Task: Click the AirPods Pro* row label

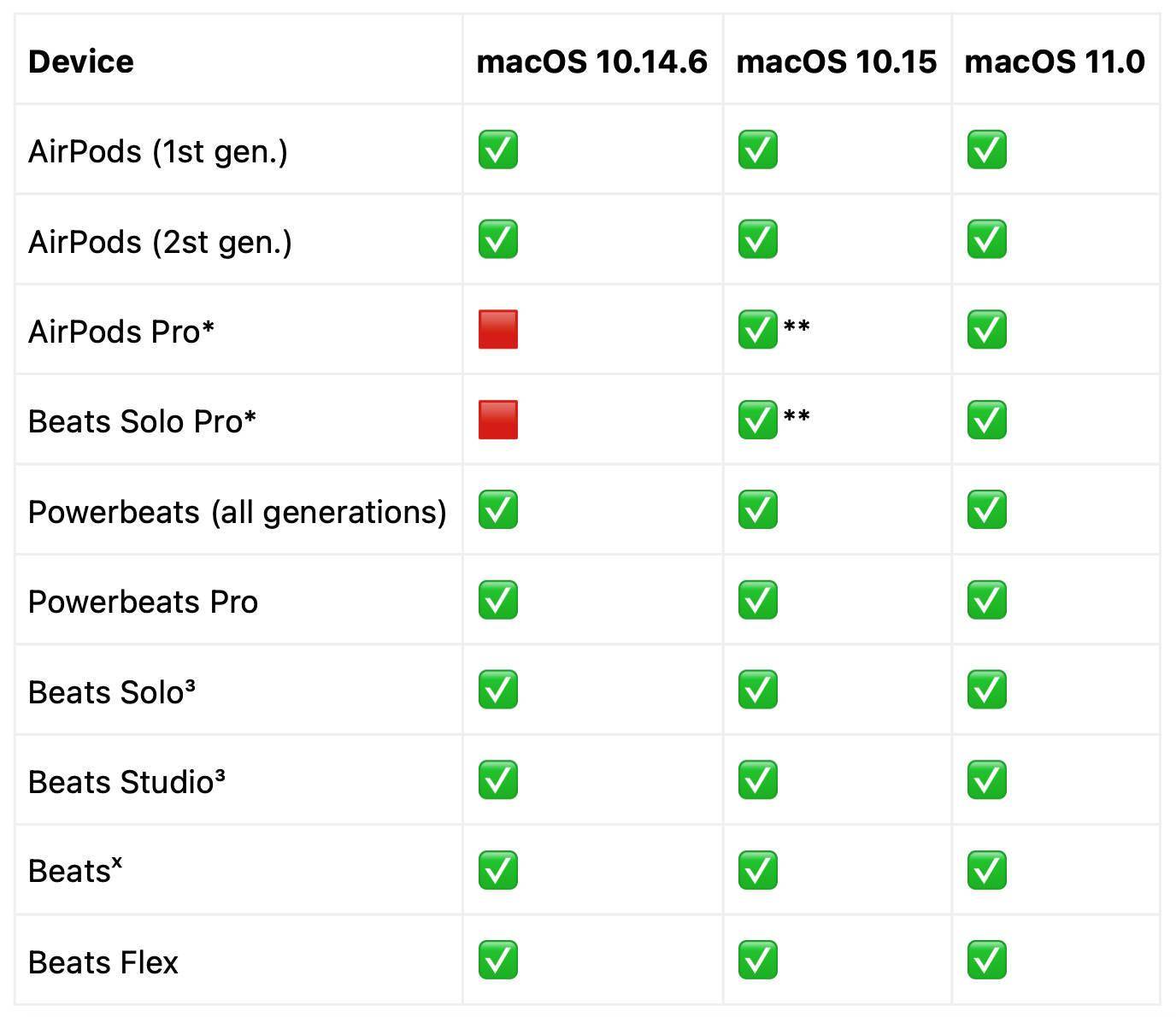Action: pos(121,332)
